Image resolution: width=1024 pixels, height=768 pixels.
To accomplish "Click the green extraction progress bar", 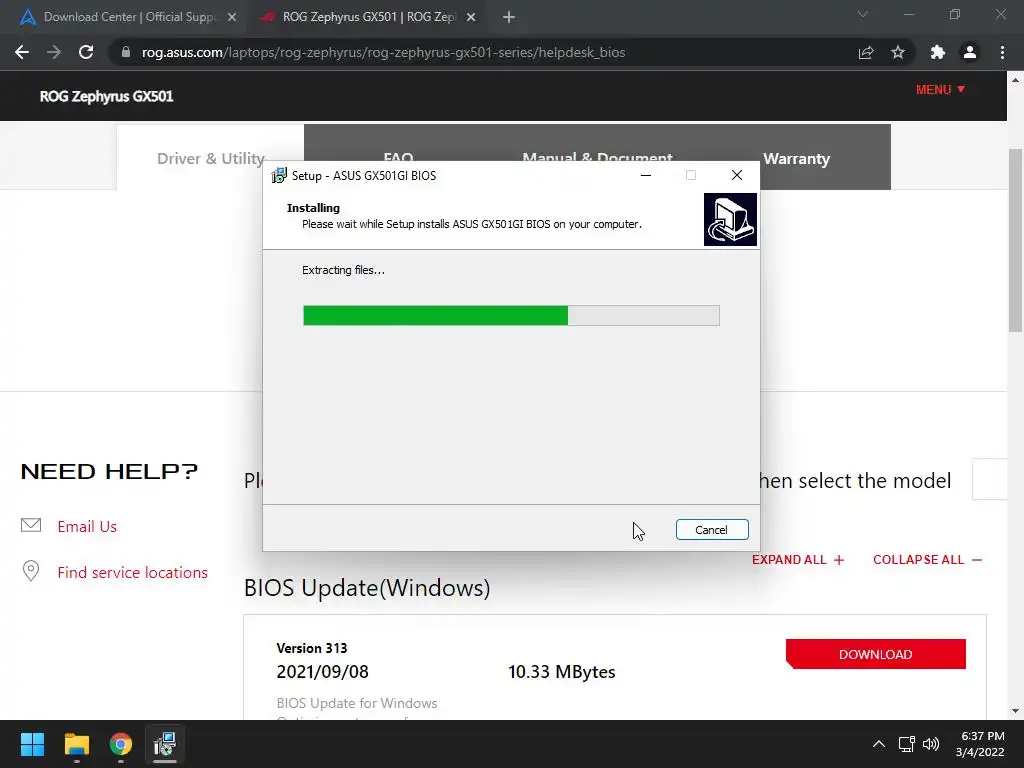I will (511, 315).
